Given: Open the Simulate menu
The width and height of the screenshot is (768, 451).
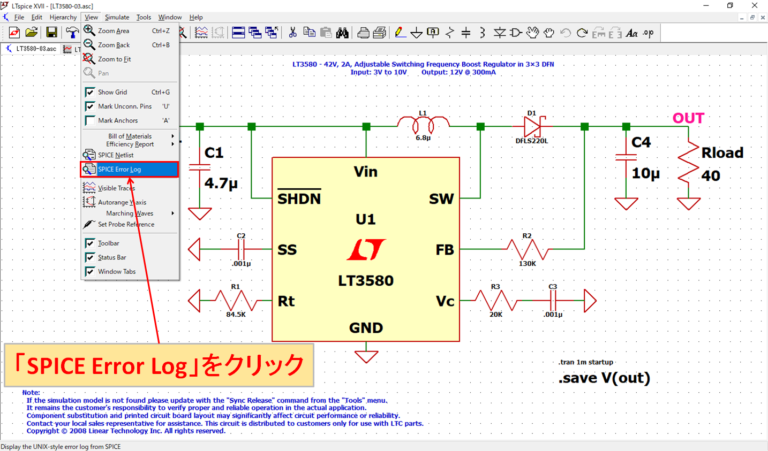Looking at the screenshot, I should [117, 17].
